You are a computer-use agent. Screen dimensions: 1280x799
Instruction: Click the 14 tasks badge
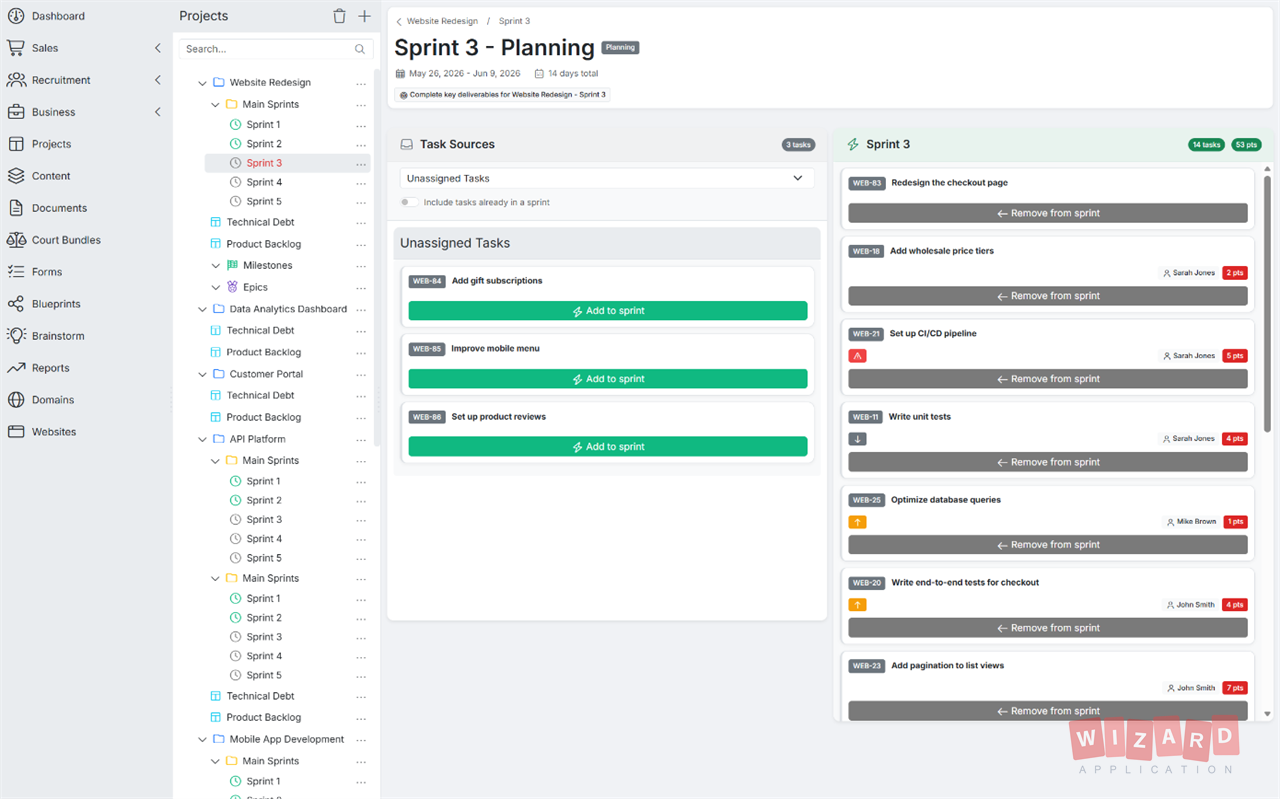pyautogui.click(x=1206, y=145)
